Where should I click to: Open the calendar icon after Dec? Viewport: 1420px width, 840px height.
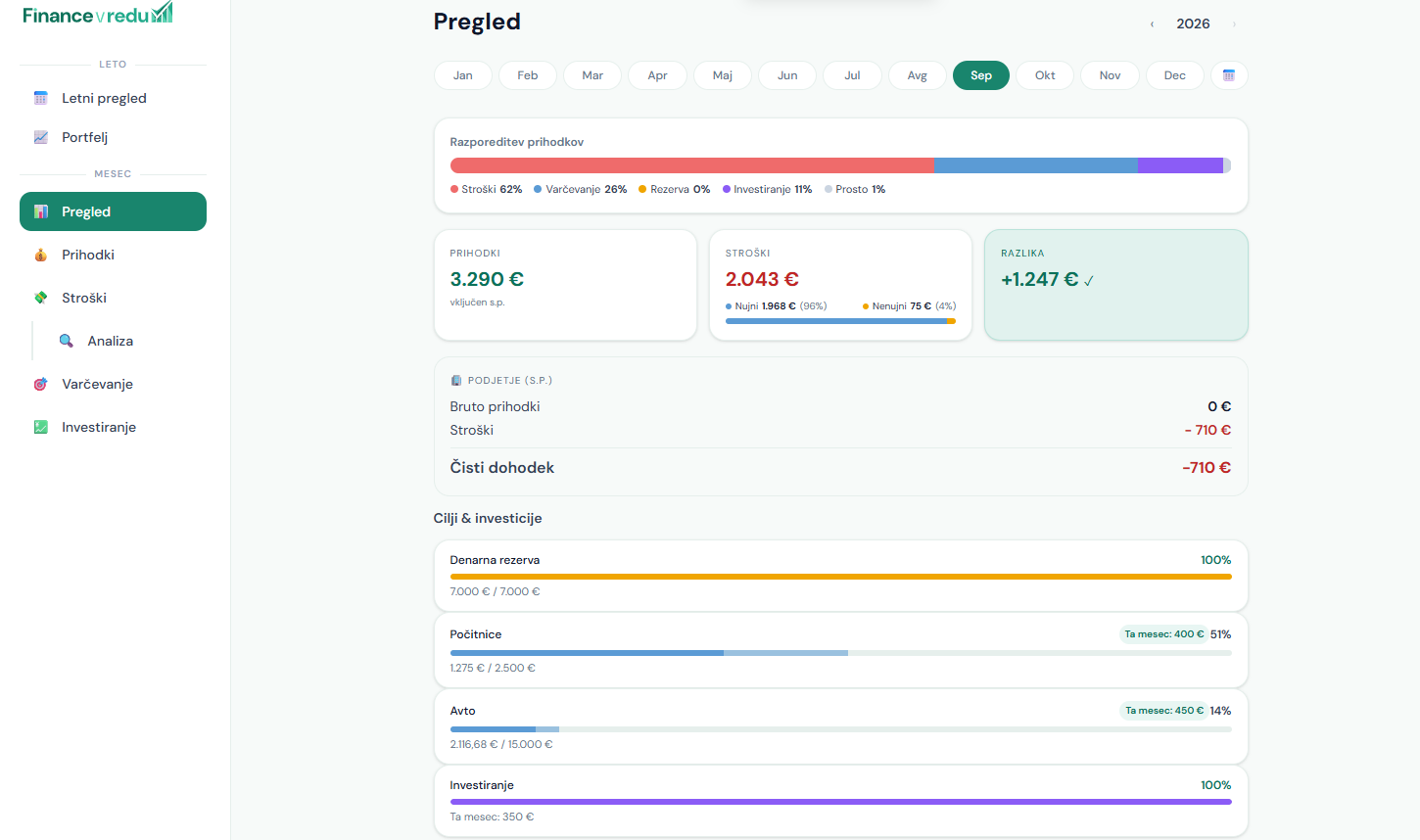click(1229, 75)
